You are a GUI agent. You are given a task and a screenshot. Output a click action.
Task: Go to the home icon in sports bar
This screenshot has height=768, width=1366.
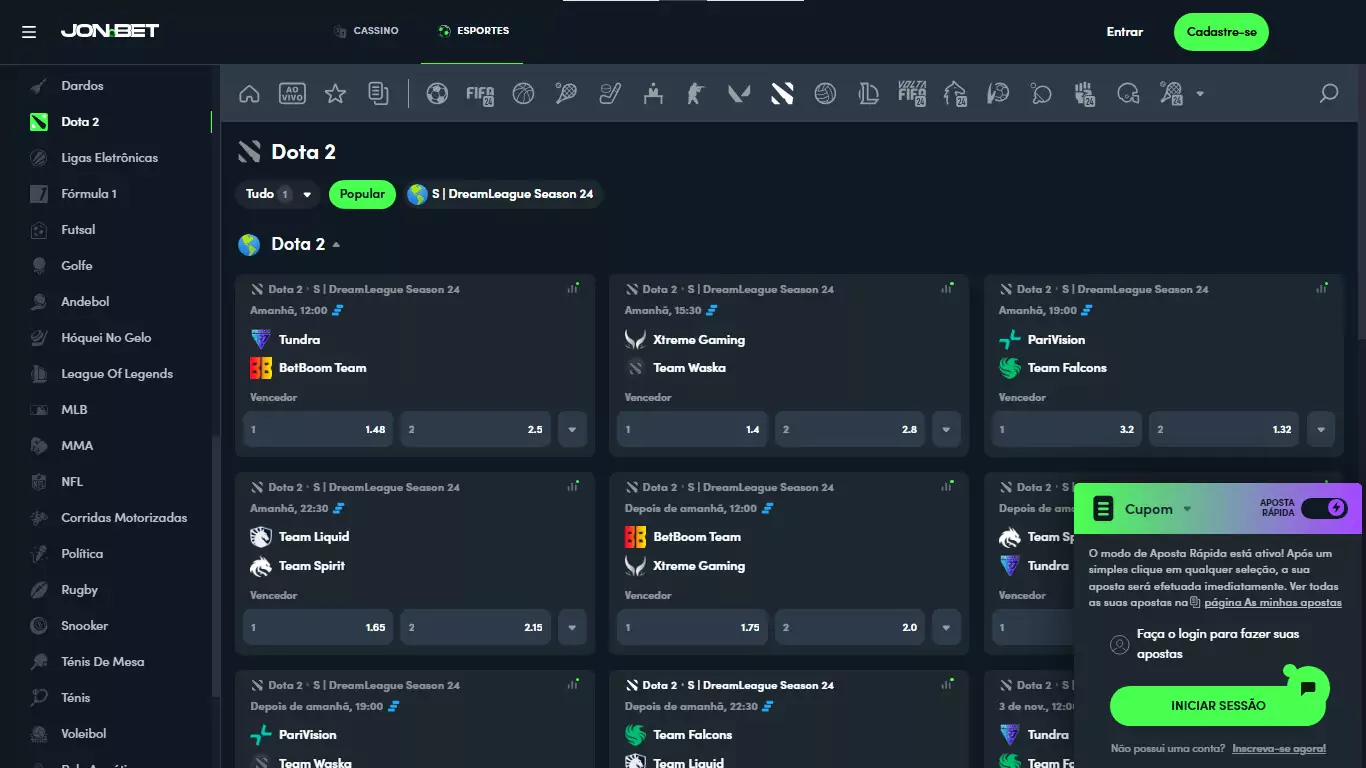(x=249, y=94)
